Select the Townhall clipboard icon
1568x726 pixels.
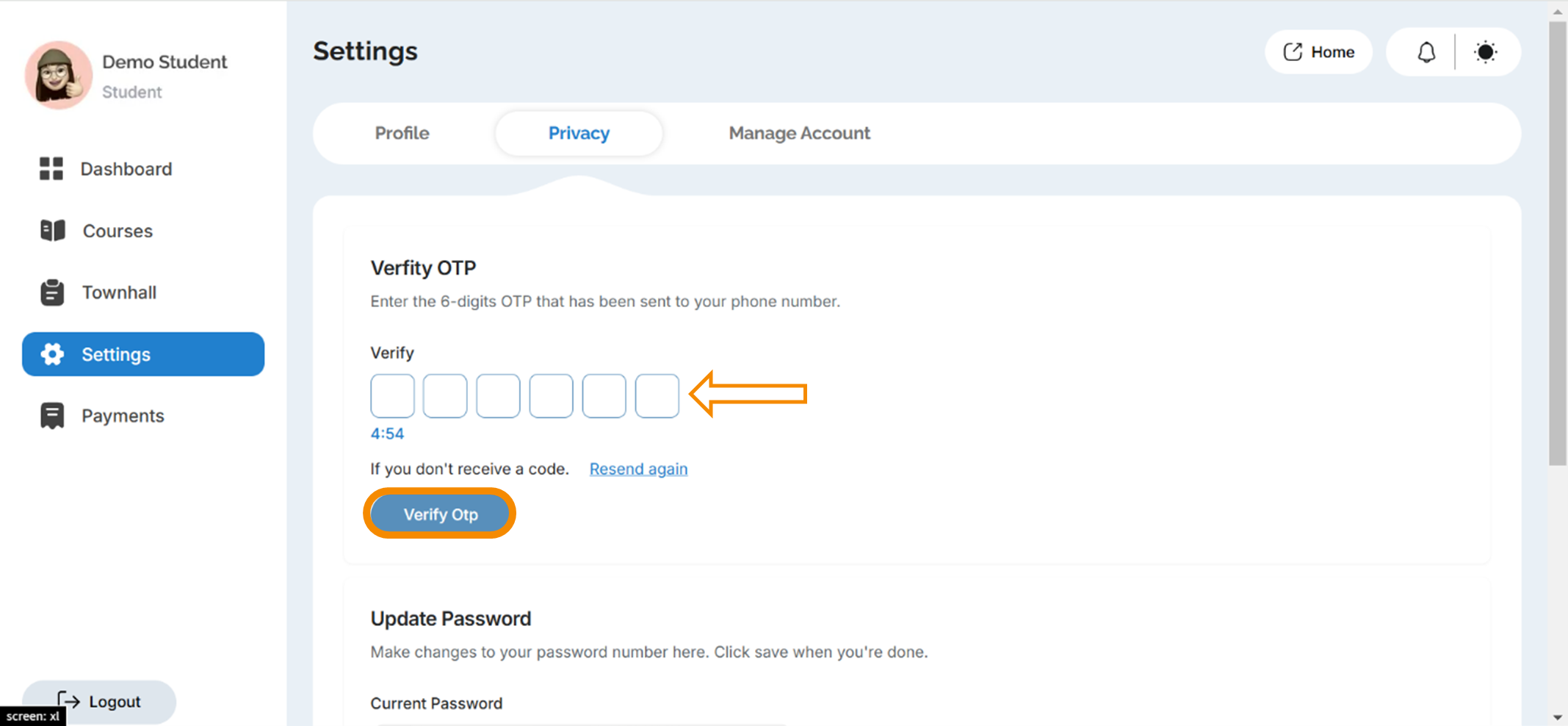(x=52, y=292)
